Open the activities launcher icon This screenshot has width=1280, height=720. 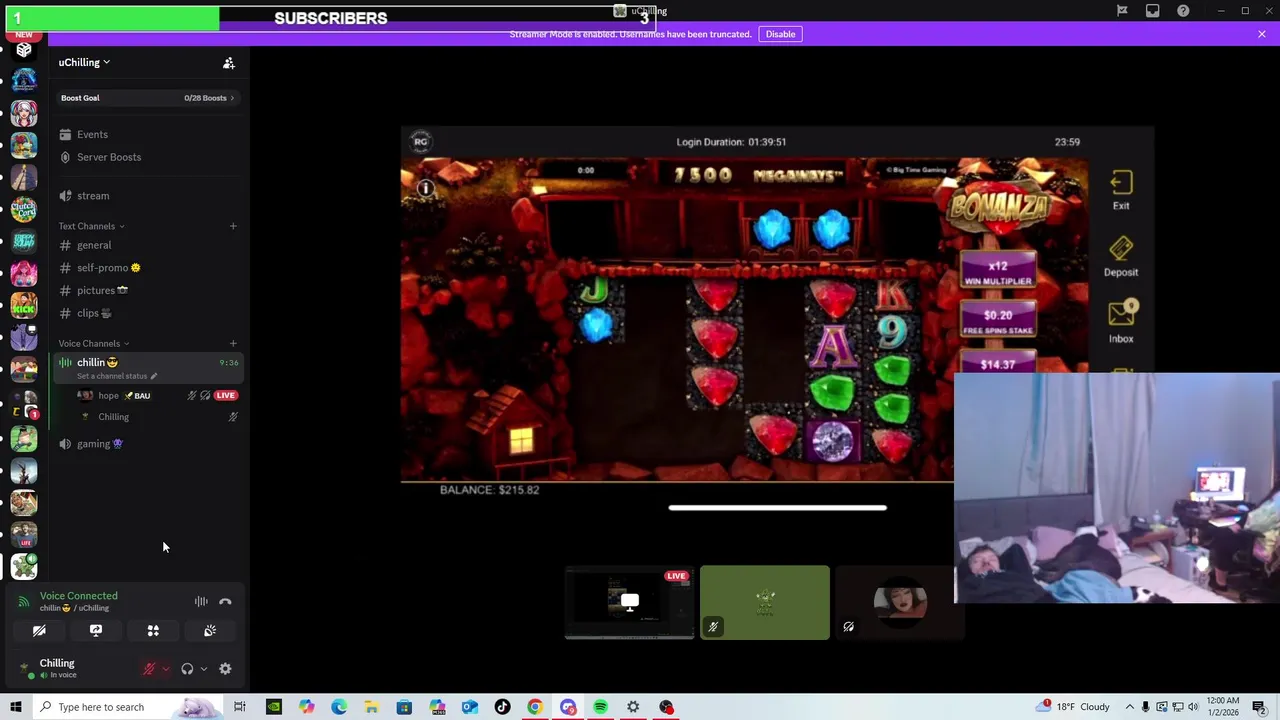(153, 631)
